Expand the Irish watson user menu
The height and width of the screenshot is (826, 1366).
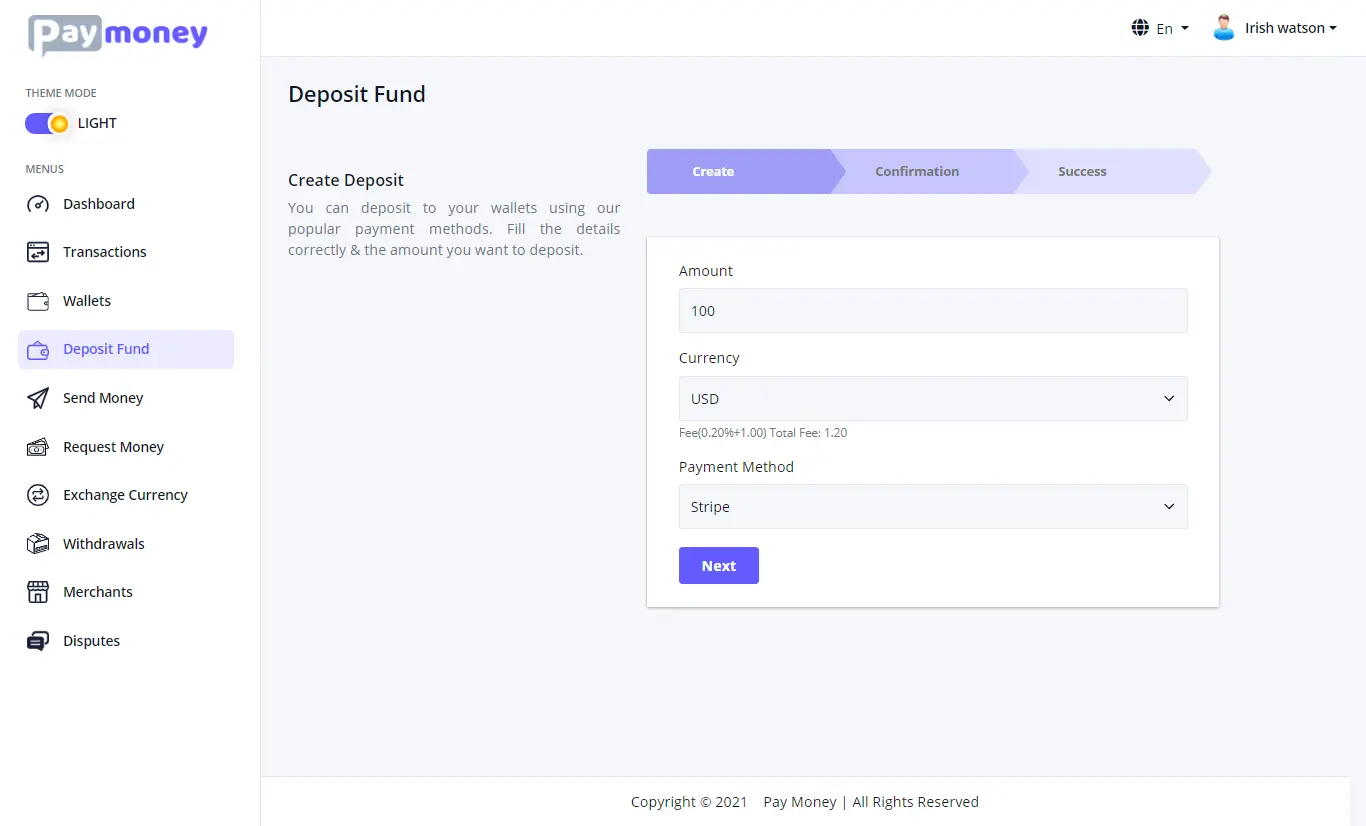[x=1275, y=28]
